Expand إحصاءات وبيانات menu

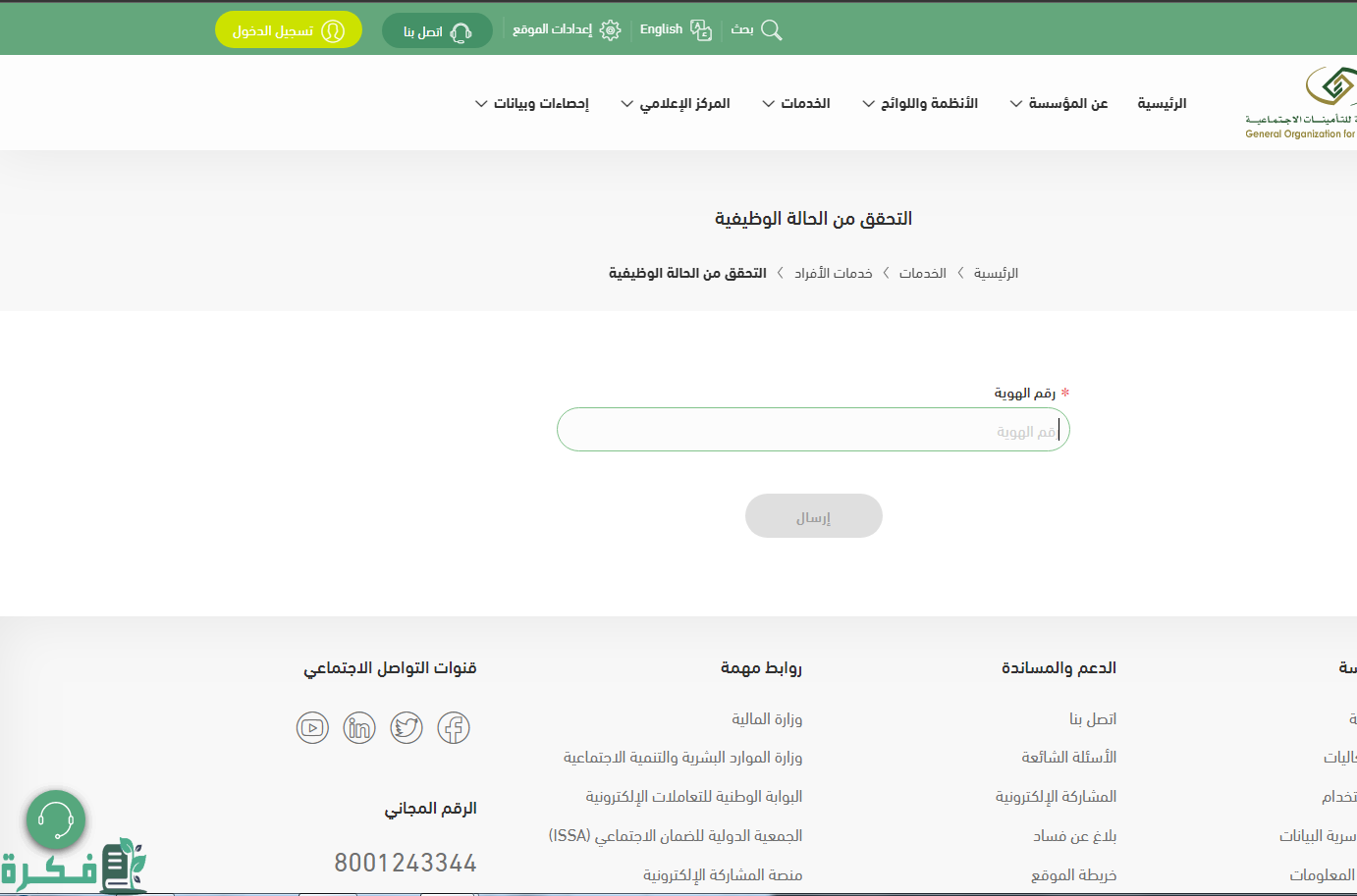[x=532, y=104]
